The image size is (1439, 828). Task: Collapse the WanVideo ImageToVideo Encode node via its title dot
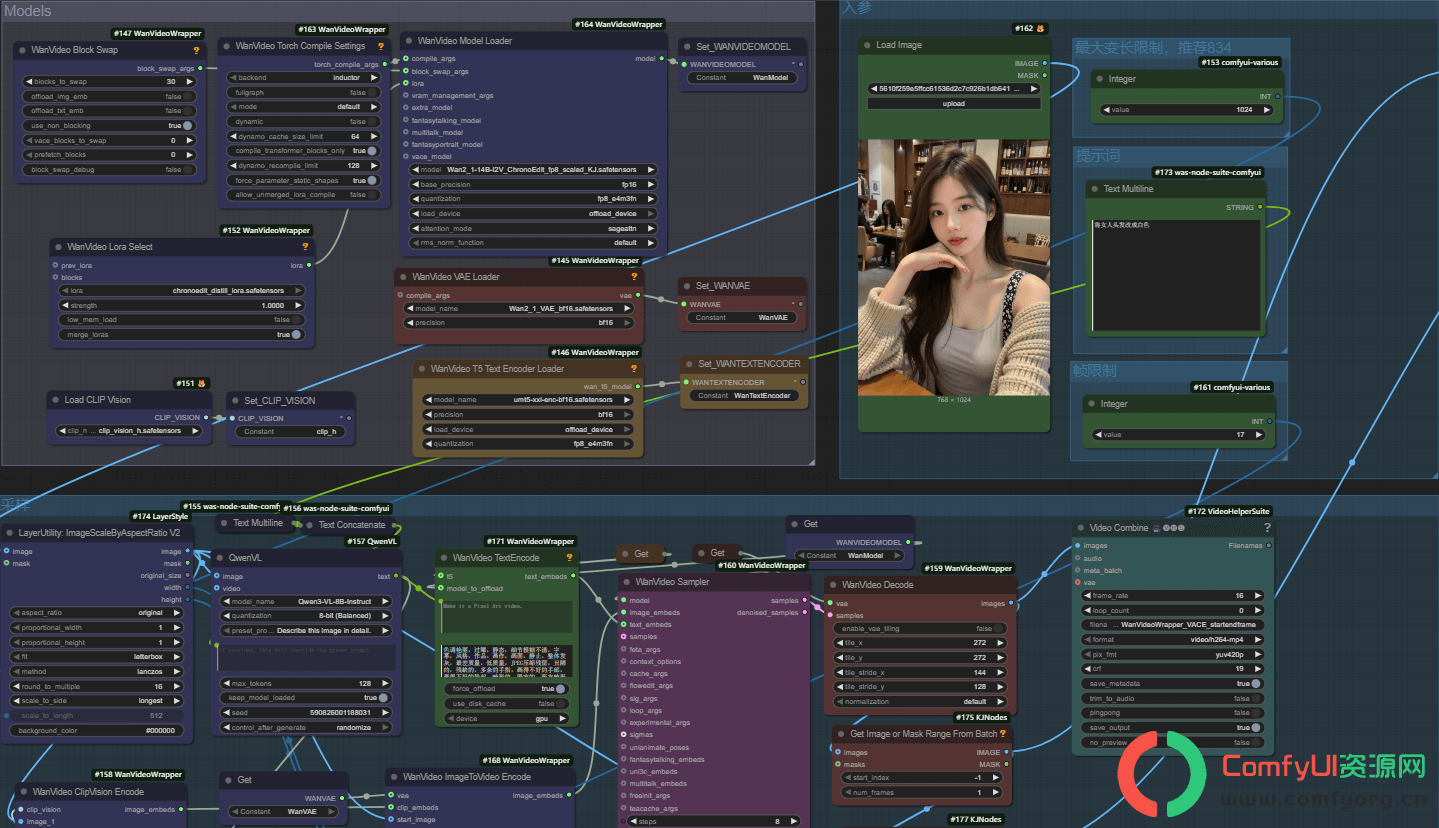point(393,776)
